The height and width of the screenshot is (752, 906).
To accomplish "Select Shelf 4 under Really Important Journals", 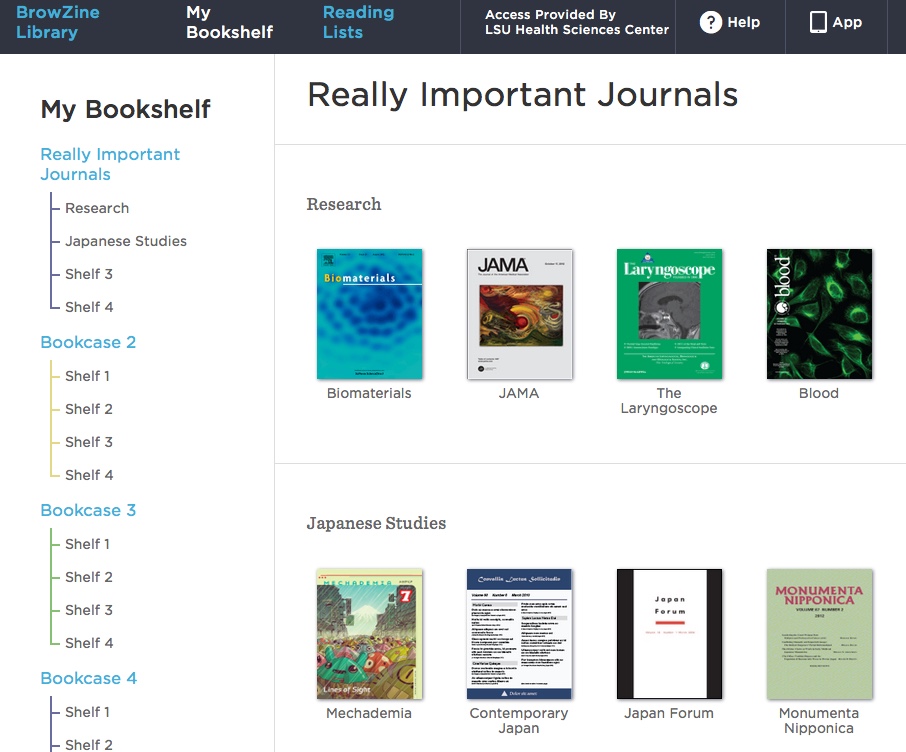I will coord(89,307).
